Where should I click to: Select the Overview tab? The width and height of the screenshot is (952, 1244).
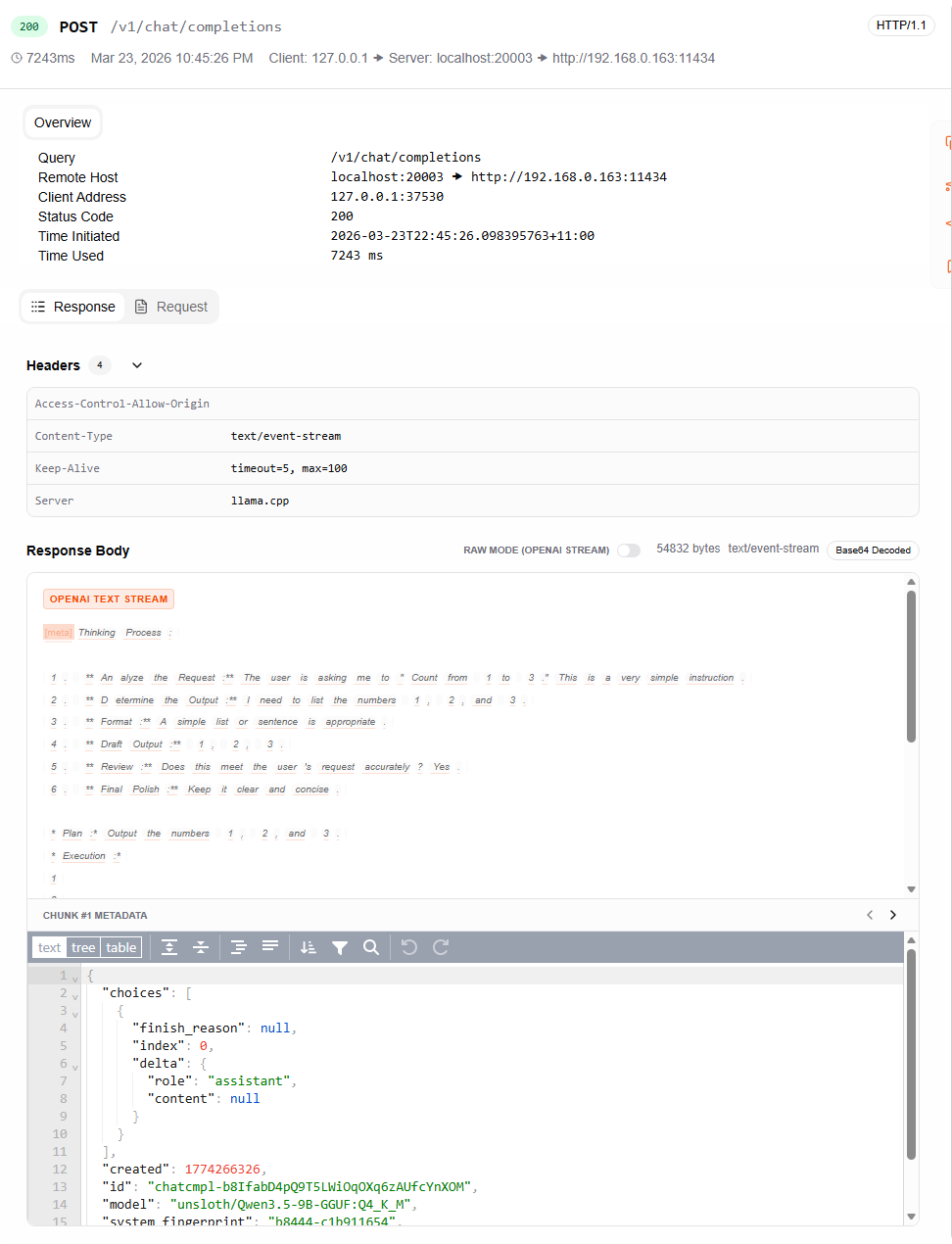click(x=63, y=122)
